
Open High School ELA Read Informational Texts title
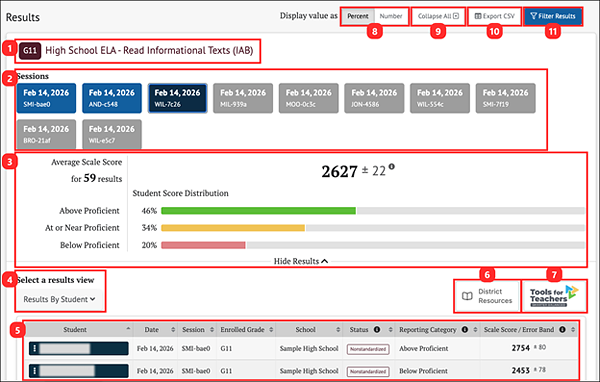pyautogui.click(x=149, y=51)
